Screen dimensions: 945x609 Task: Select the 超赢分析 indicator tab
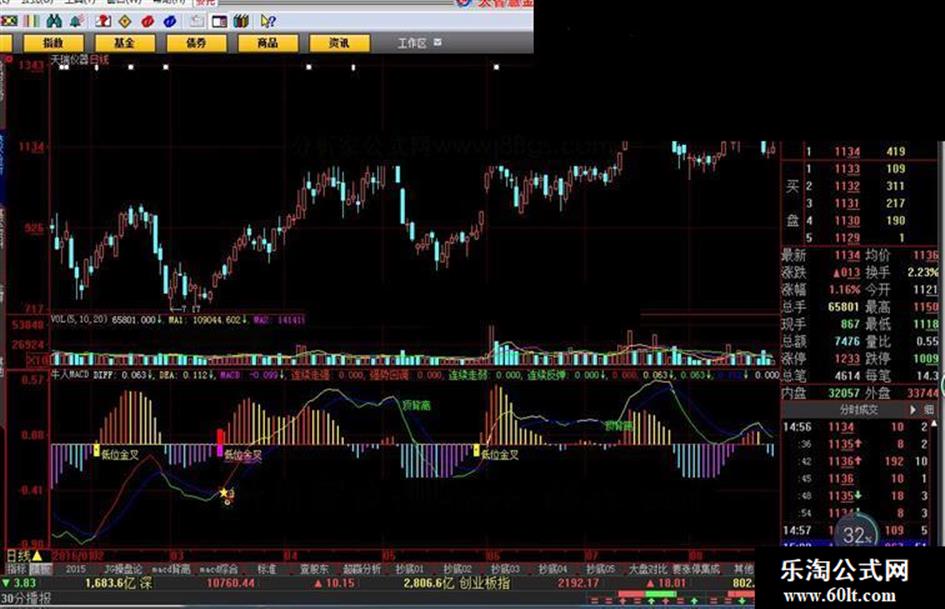(x=362, y=569)
